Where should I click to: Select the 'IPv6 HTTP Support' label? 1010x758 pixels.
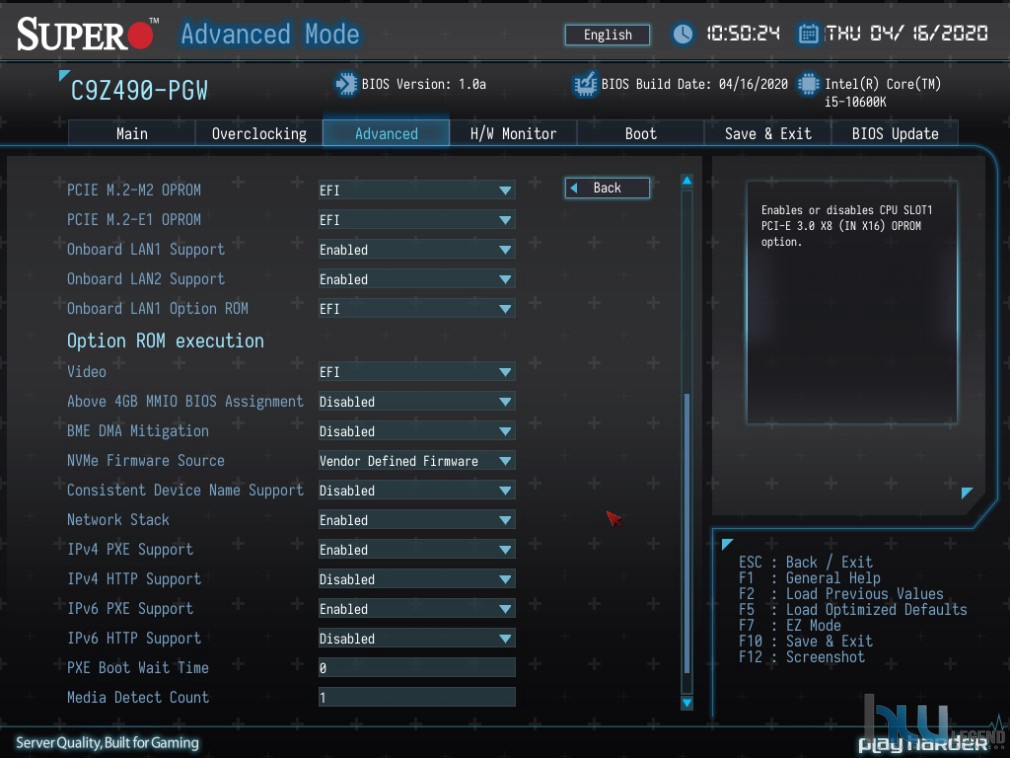click(x=134, y=638)
